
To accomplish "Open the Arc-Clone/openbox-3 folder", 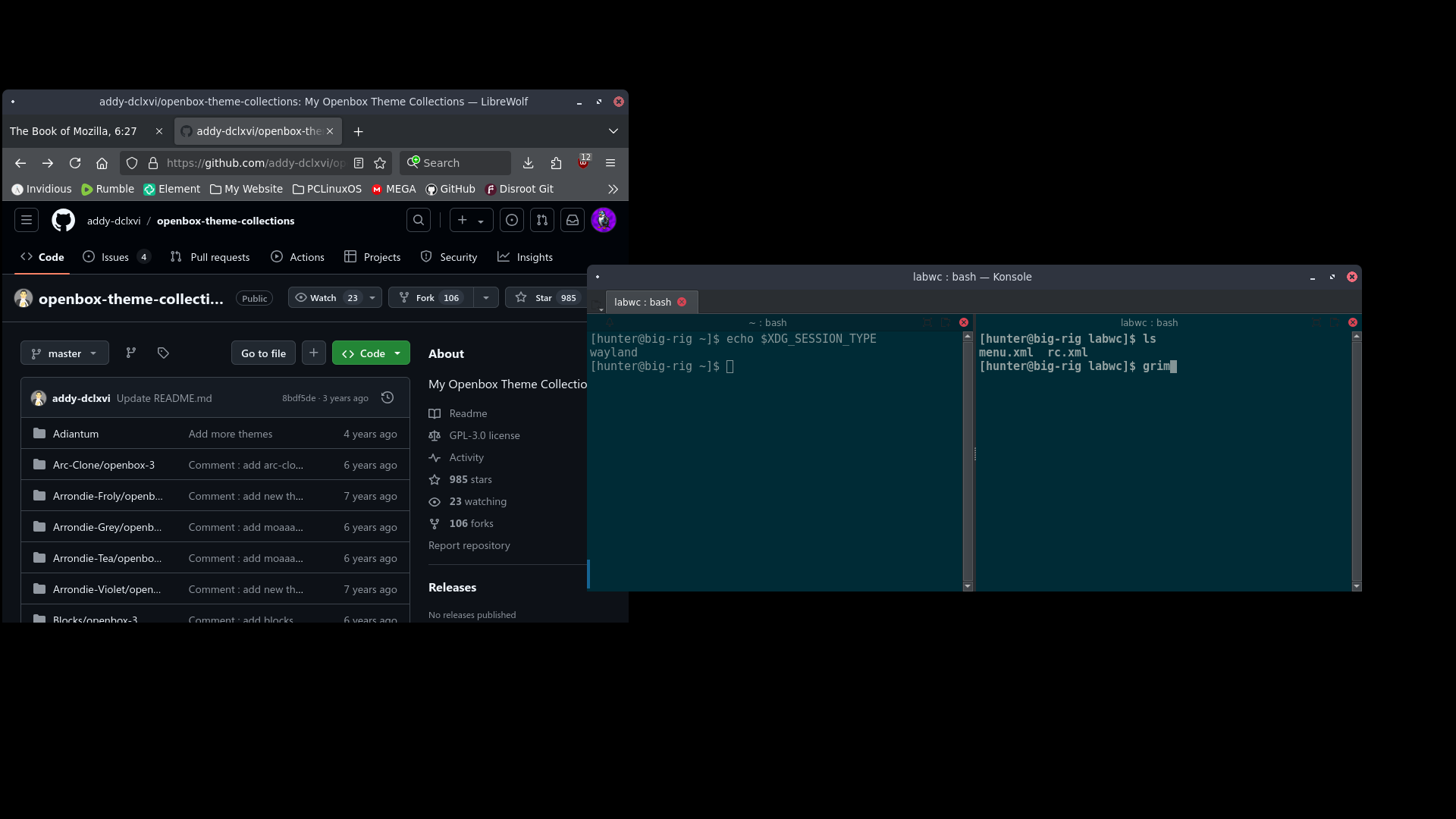I will pos(104,465).
